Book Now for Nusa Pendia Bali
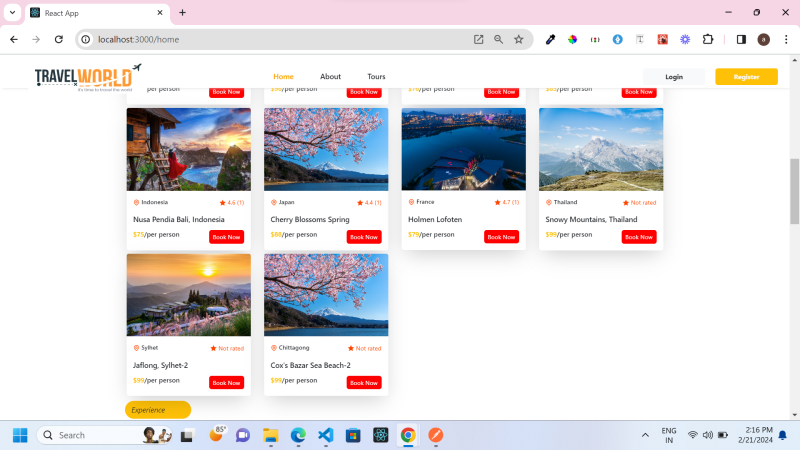The height and width of the screenshot is (450, 800). [227, 237]
